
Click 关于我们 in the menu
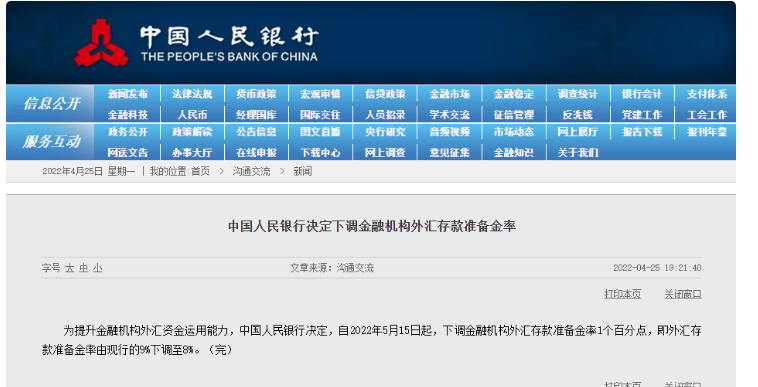click(578, 153)
